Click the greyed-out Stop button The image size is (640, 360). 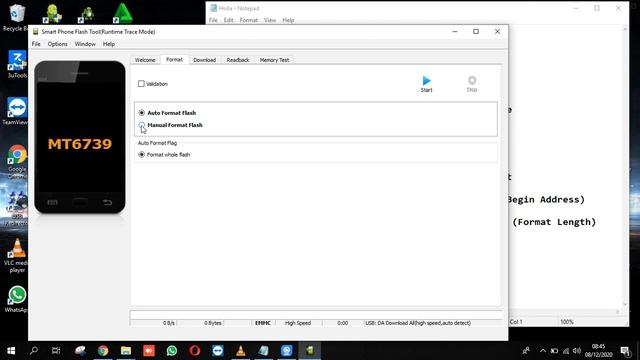(x=471, y=84)
